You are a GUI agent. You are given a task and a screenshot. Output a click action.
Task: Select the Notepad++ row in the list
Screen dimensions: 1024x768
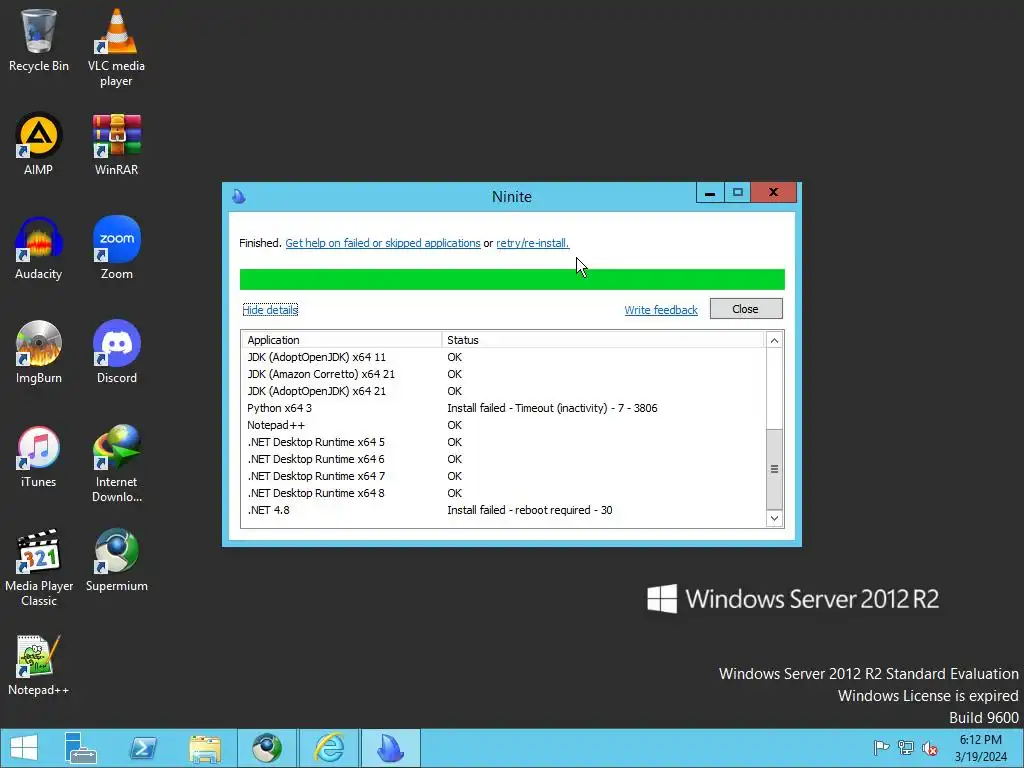(503, 425)
